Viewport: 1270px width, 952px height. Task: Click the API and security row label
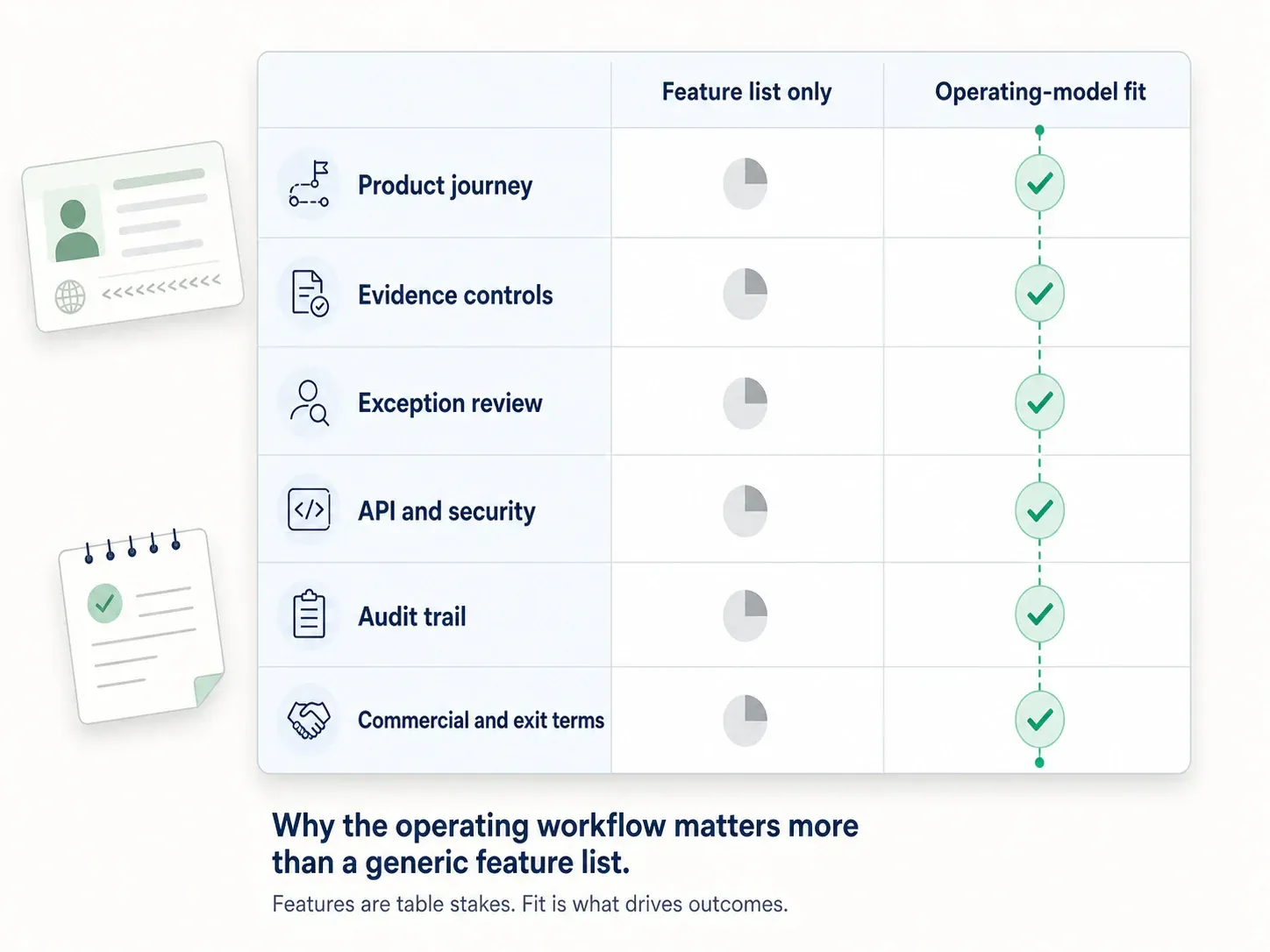pos(446,511)
